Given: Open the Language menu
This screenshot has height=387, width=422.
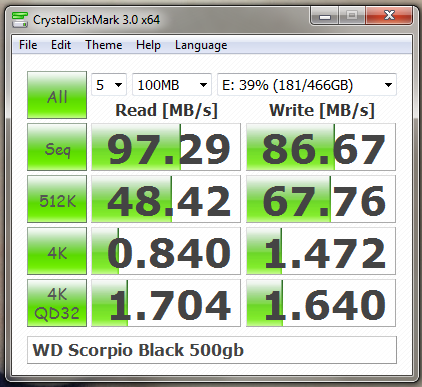Looking at the screenshot, I should coord(201,45).
